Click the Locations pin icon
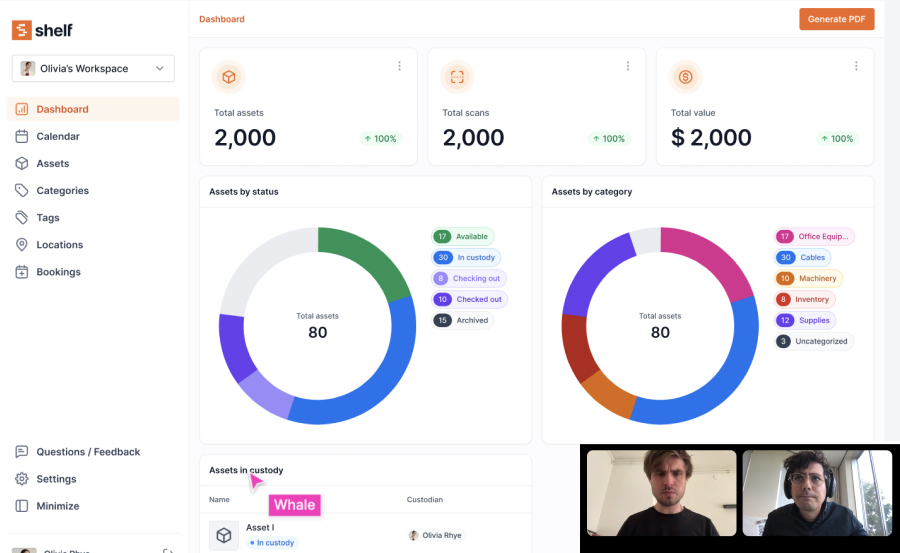 (22, 244)
